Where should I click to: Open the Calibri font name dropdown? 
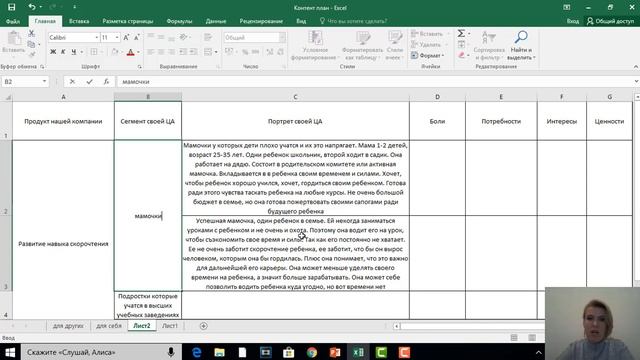click(97, 38)
